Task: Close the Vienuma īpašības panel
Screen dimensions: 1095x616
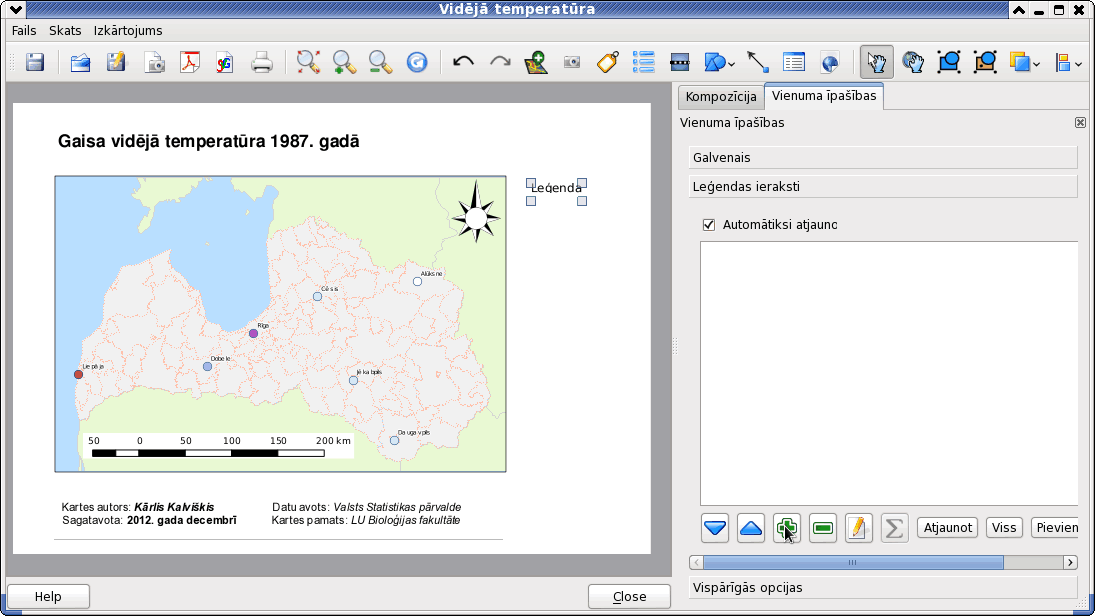Action: pyautogui.click(x=1080, y=123)
